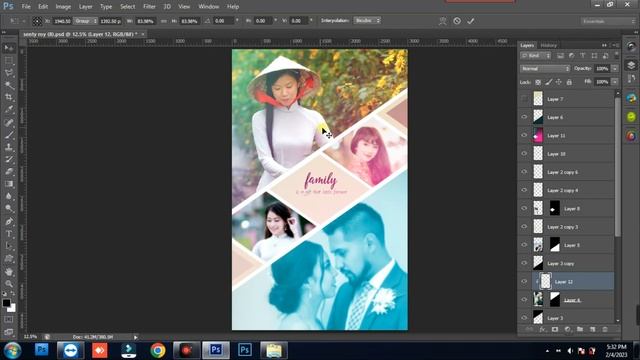Open the layer filter Kind dropdown

coord(536,56)
